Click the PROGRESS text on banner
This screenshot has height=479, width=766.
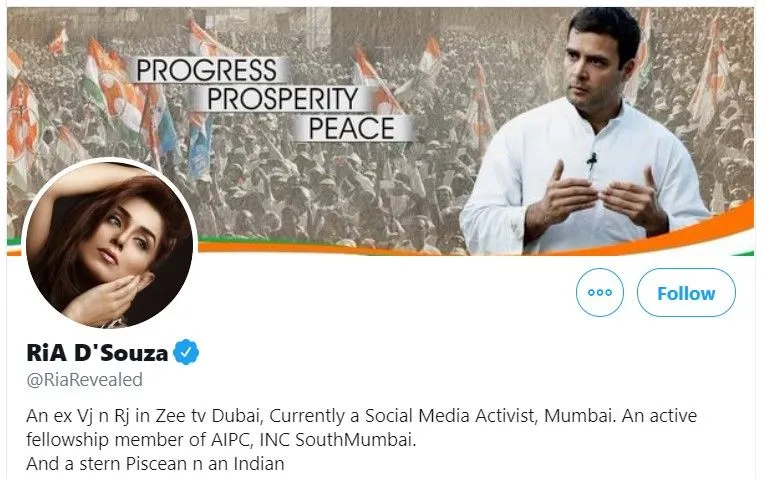(x=207, y=70)
